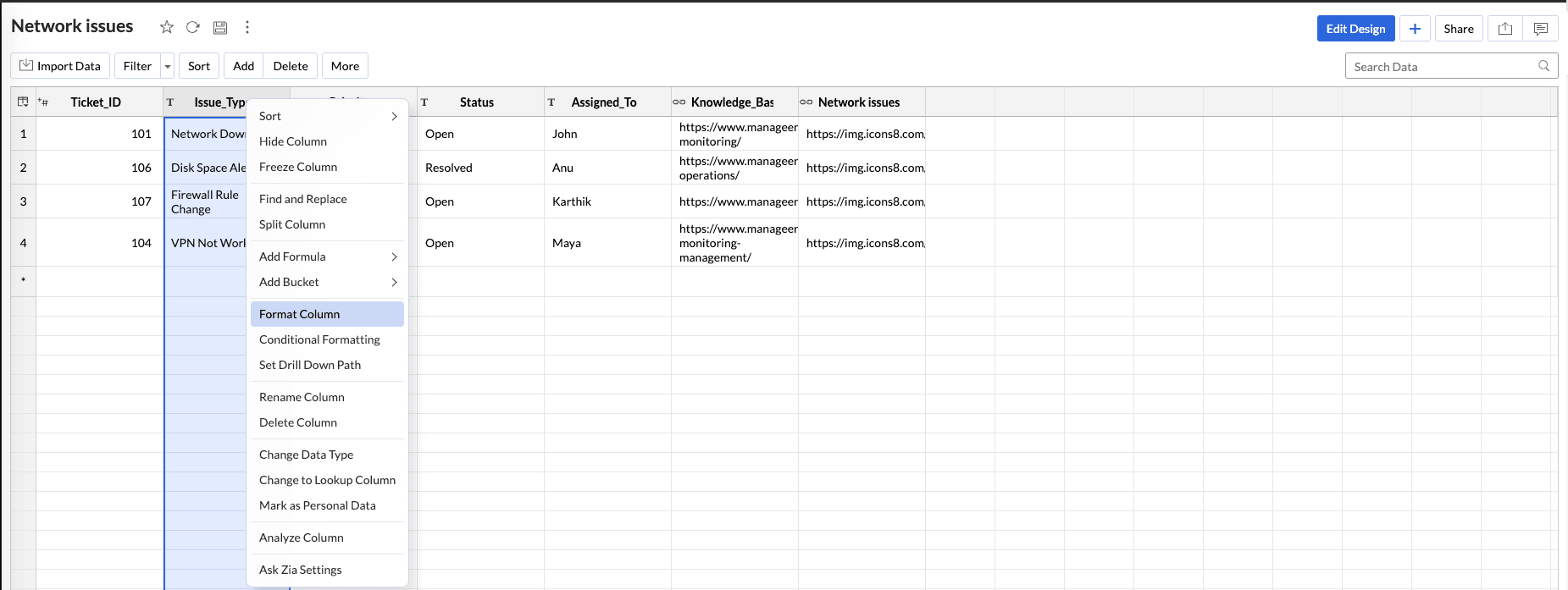Click the refresh icon beside the title

(x=193, y=27)
